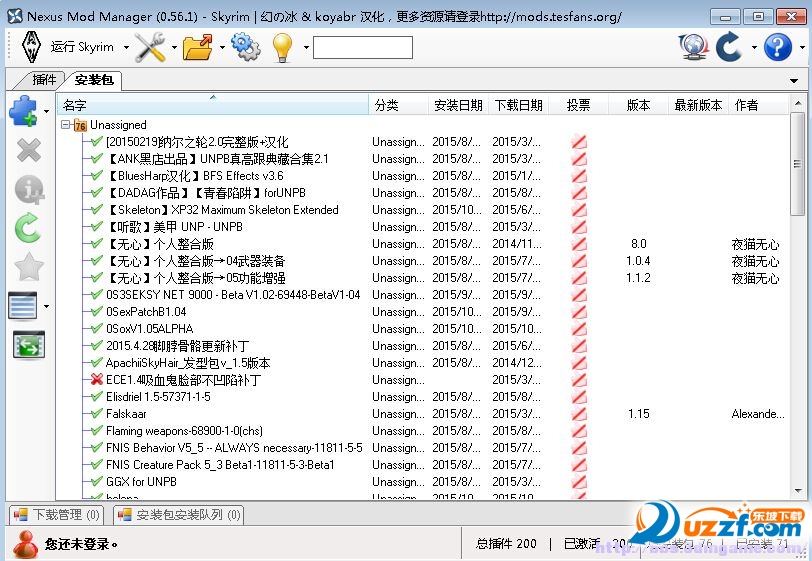Sort by the 安装日期 column header
The width and height of the screenshot is (812, 561).
(458, 105)
